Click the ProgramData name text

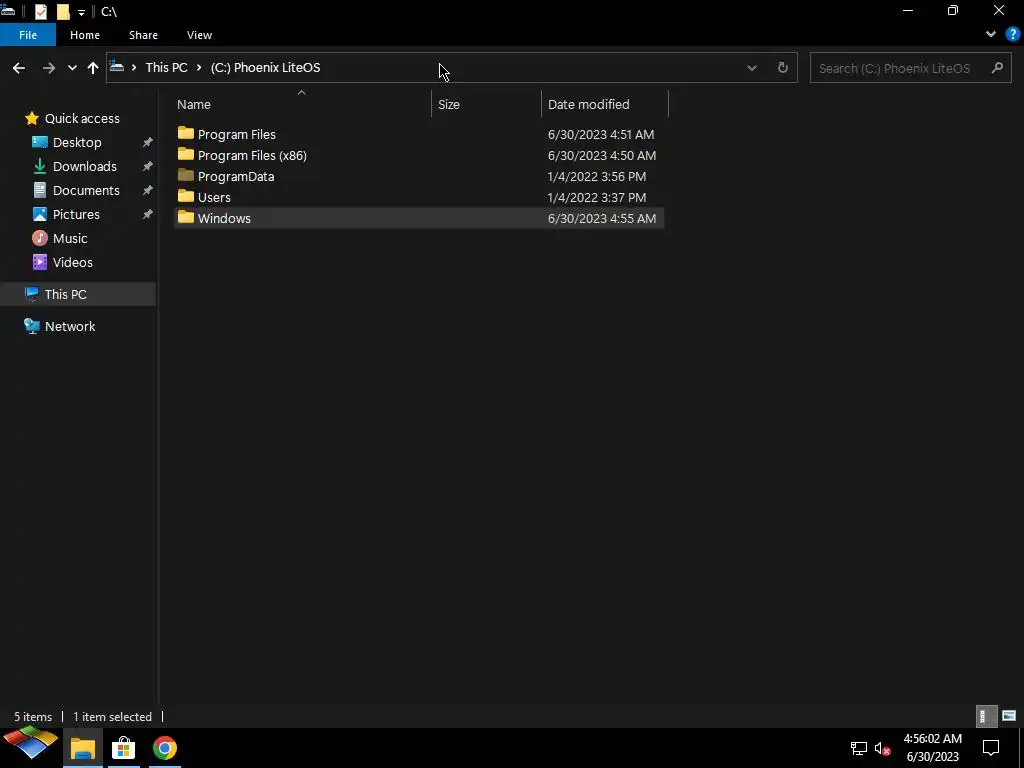tap(236, 176)
